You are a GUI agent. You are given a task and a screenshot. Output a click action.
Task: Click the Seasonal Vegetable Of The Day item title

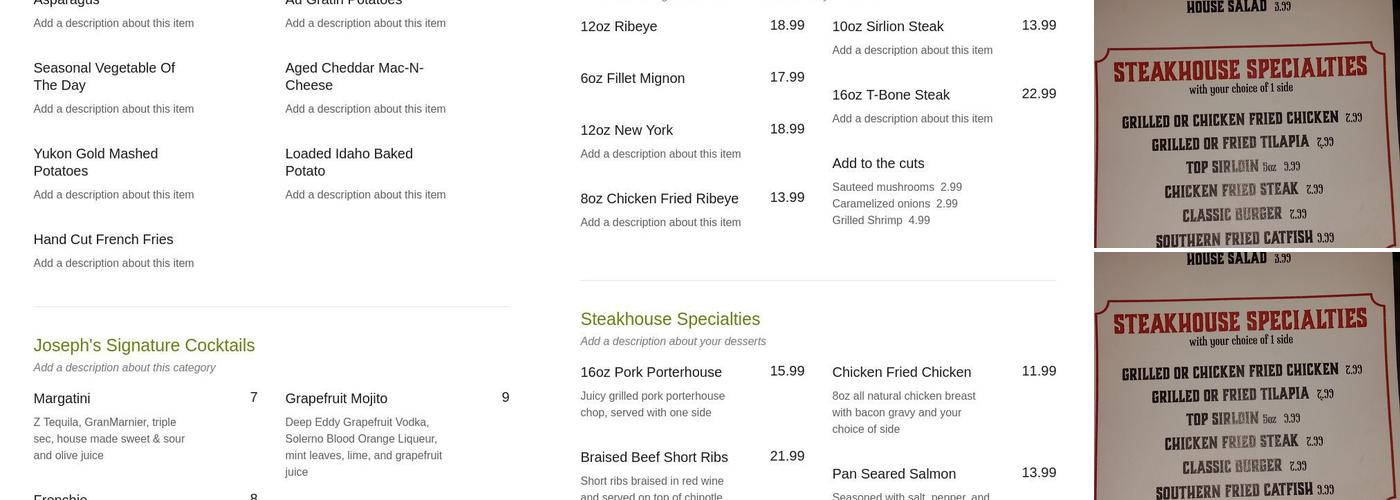tap(104, 76)
